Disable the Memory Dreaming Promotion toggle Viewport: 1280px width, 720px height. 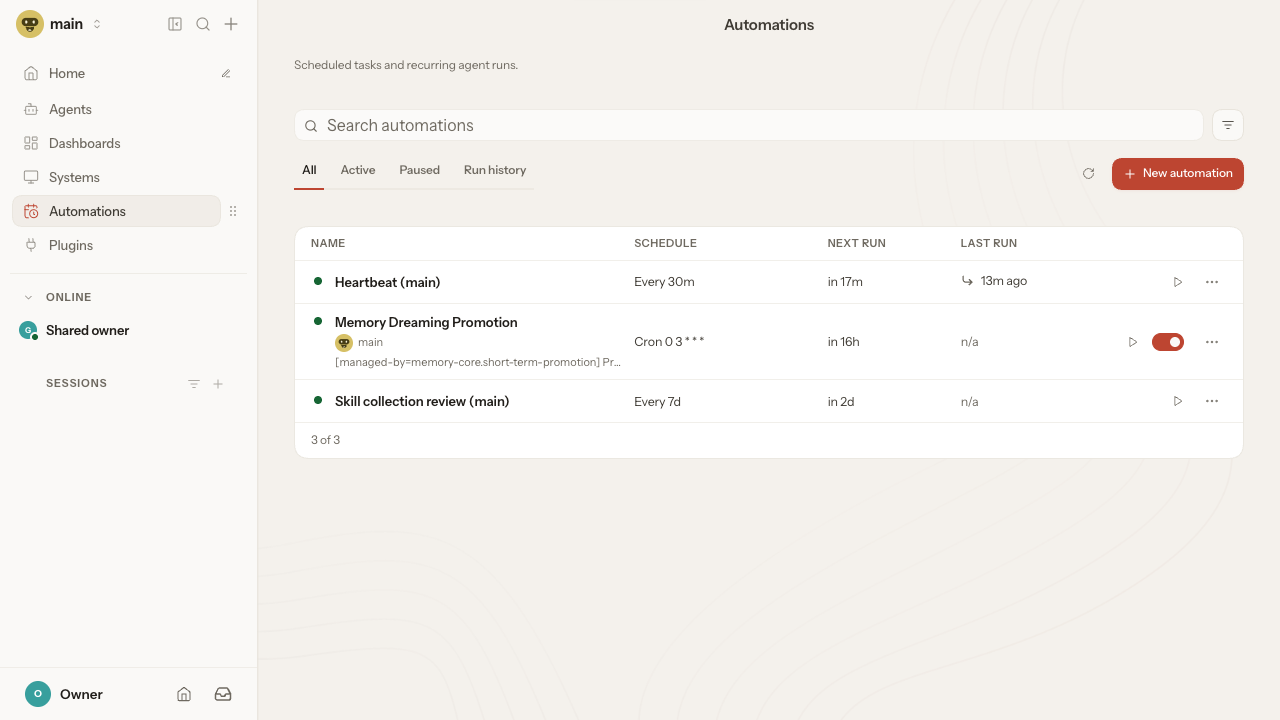pyautogui.click(x=1168, y=342)
